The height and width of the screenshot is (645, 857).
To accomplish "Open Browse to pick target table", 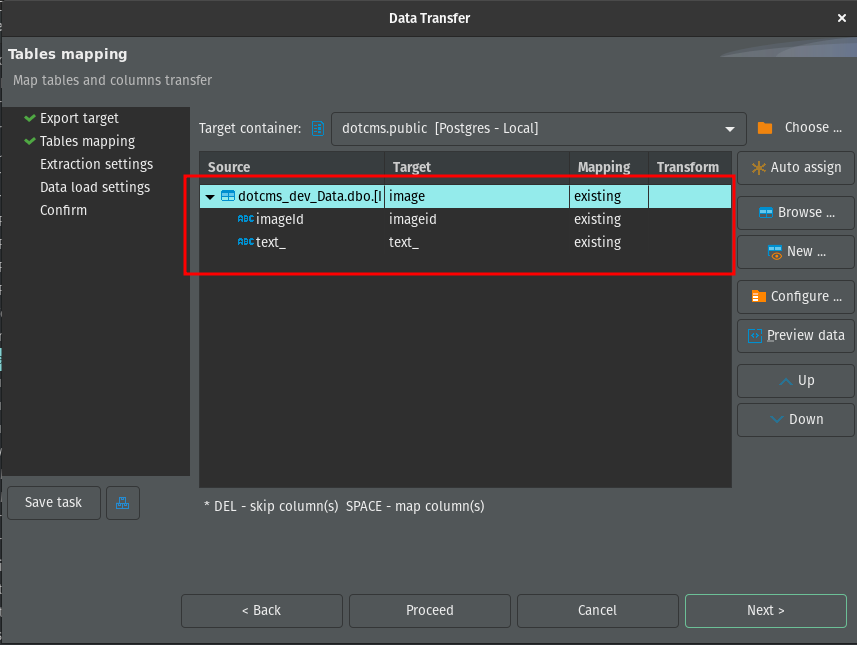I will (796, 212).
